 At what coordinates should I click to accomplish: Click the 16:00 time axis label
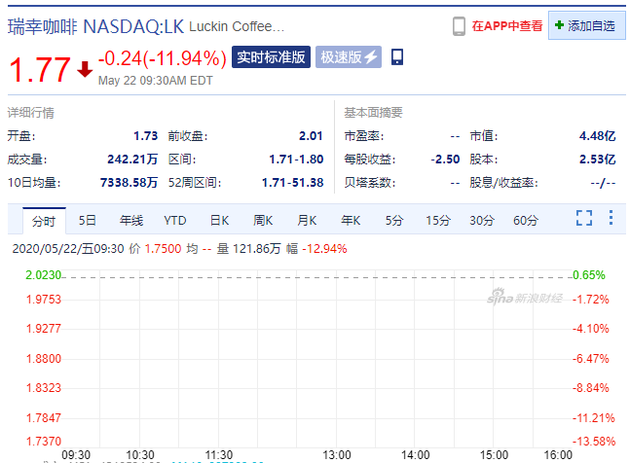(x=558, y=455)
